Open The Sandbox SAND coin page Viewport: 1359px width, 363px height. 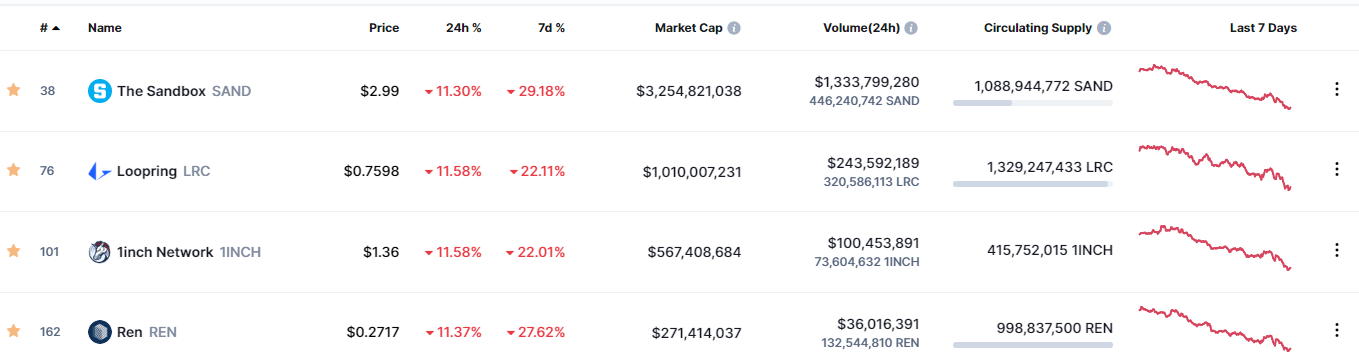pos(184,91)
